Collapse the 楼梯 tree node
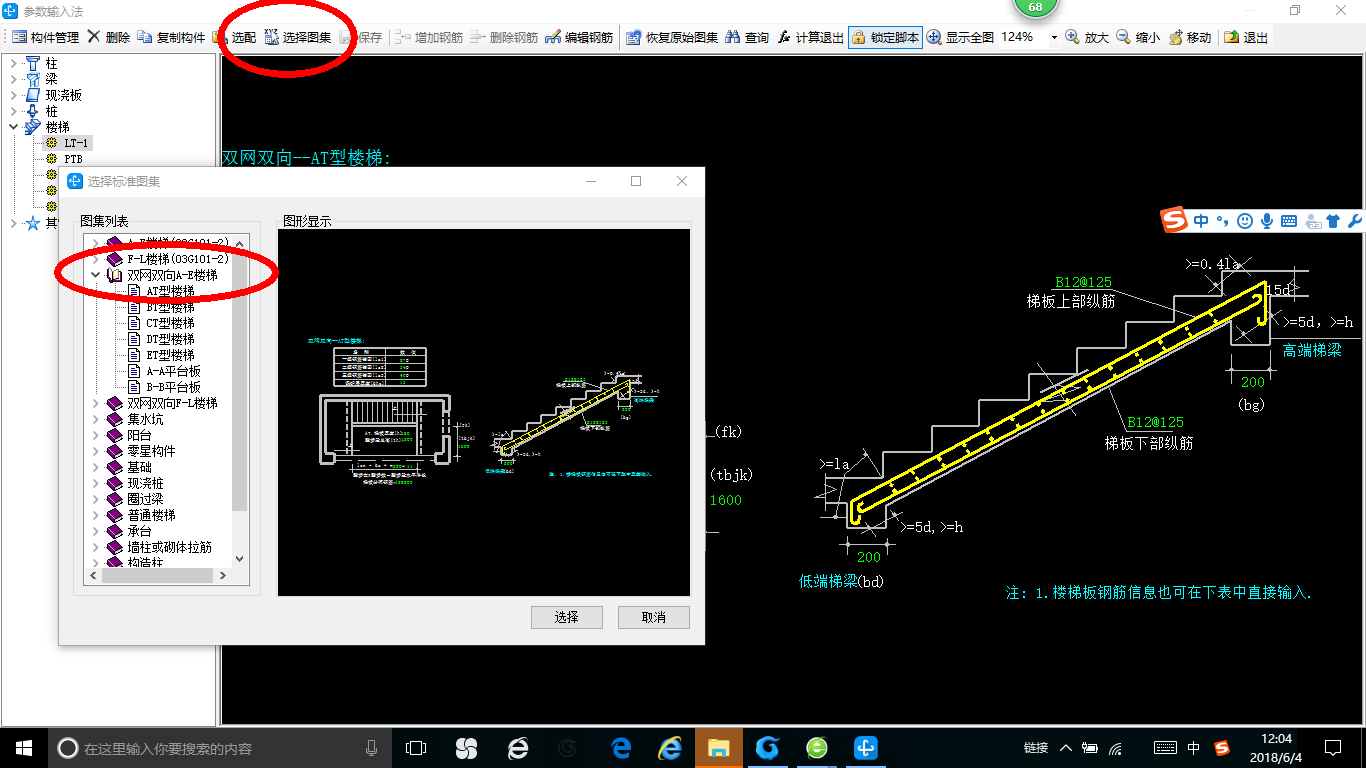The image size is (1366, 768). pos(13,128)
